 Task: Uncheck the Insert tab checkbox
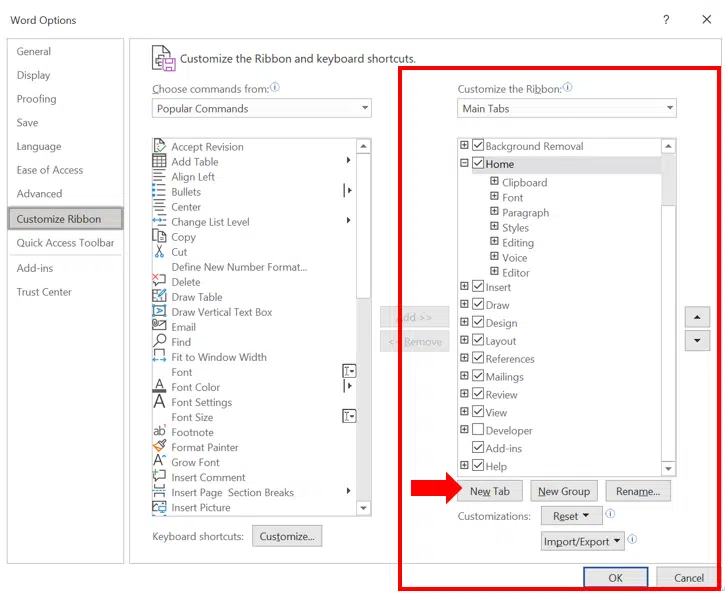coord(478,286)
